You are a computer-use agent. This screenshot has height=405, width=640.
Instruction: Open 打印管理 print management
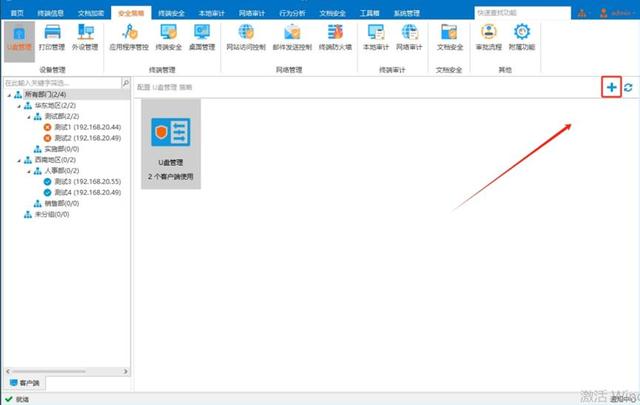[x=52, y=38]
